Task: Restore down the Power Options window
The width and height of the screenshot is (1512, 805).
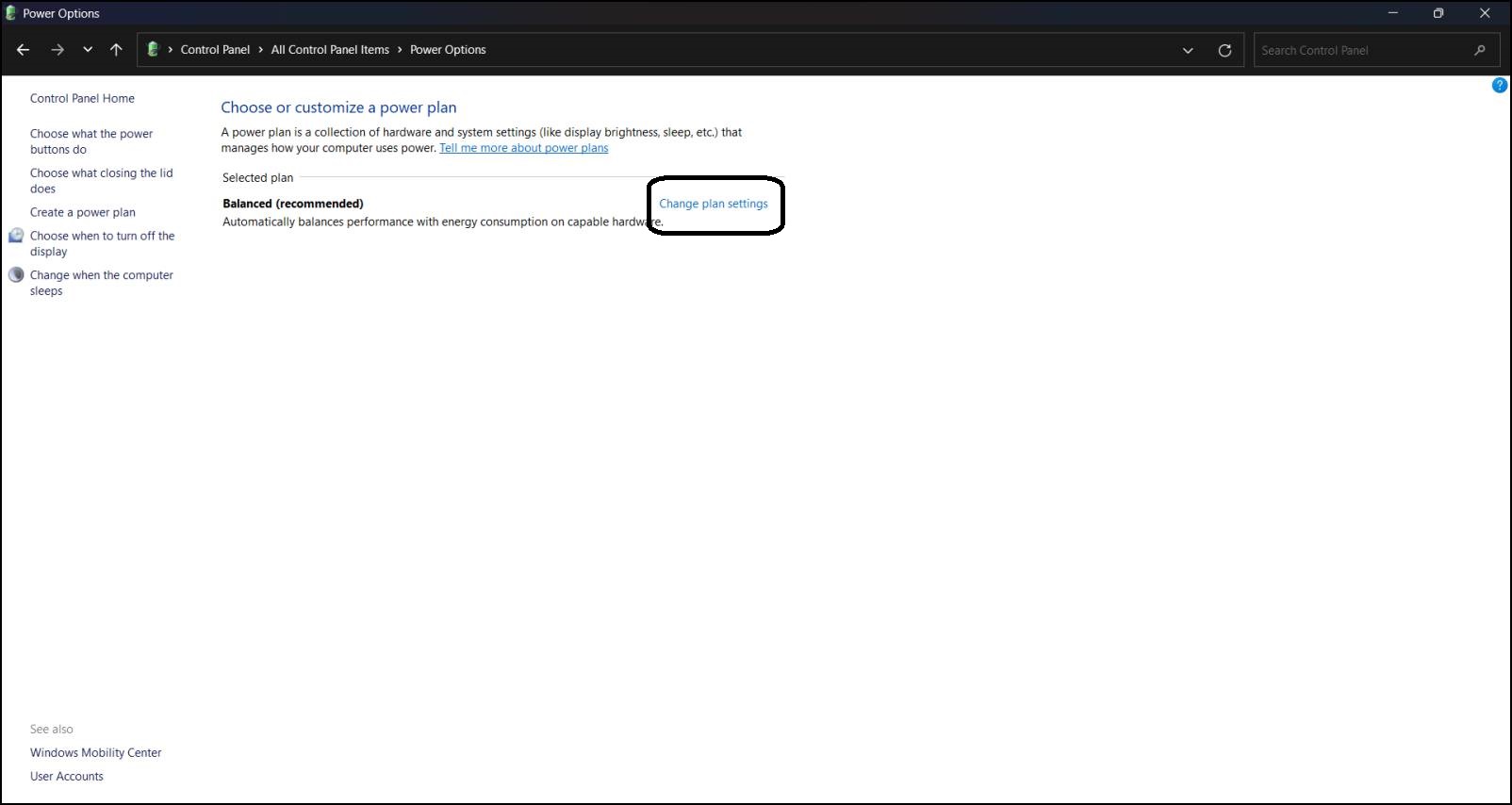Action: coord(1438,13)
